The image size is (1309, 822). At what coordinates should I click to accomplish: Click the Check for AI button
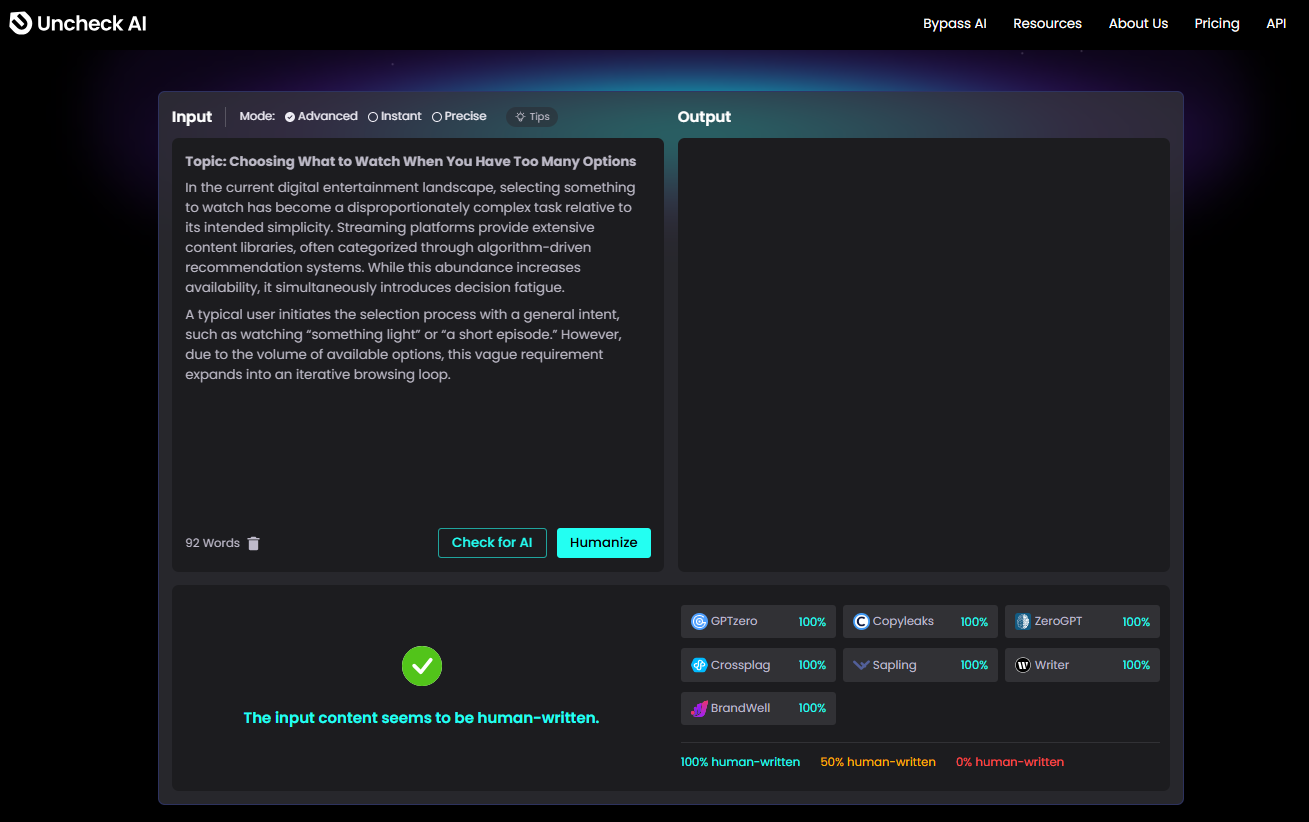click(492, 543)
